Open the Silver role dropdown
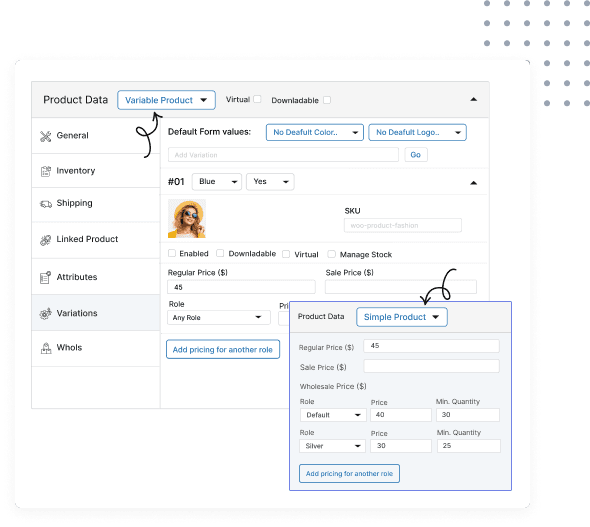This screenshot has width=590, height=527. [332, 446]
